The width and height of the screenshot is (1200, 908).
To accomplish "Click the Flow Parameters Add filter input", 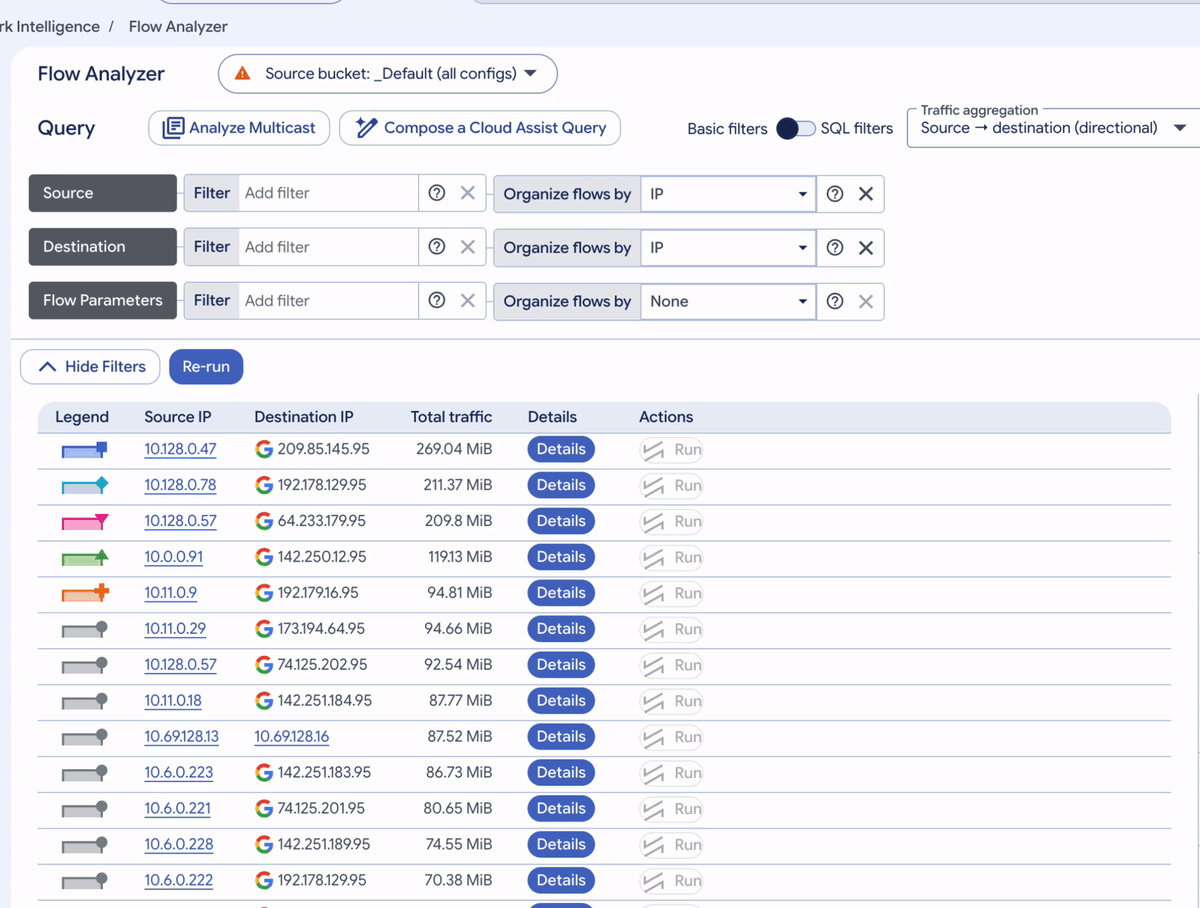I will tap(329, 300).
